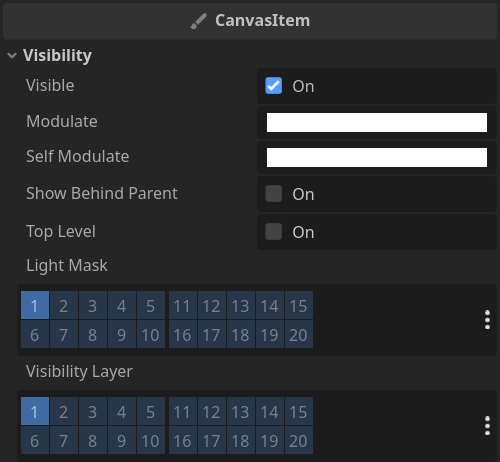Open Light Mask three-dot options menu
Screen dimensions: 500x462
point(487,320)
